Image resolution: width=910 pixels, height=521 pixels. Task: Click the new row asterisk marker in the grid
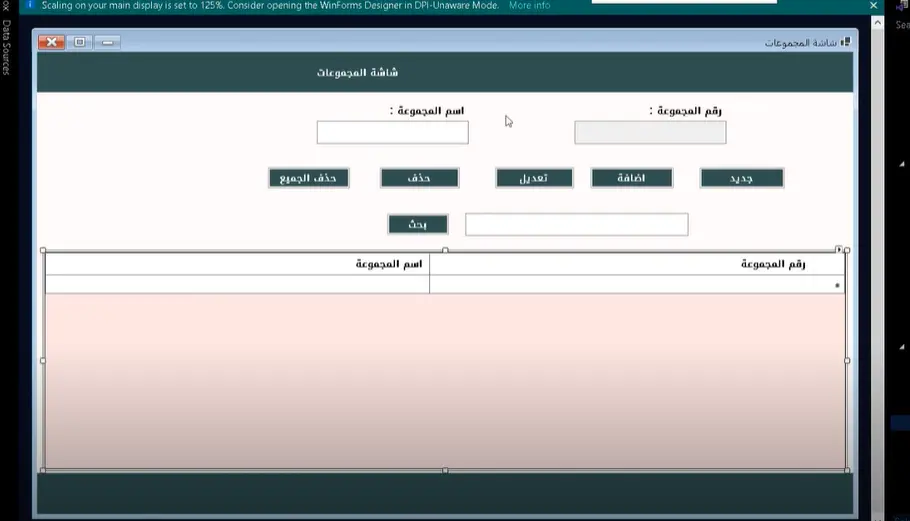[x=837, y=285]
